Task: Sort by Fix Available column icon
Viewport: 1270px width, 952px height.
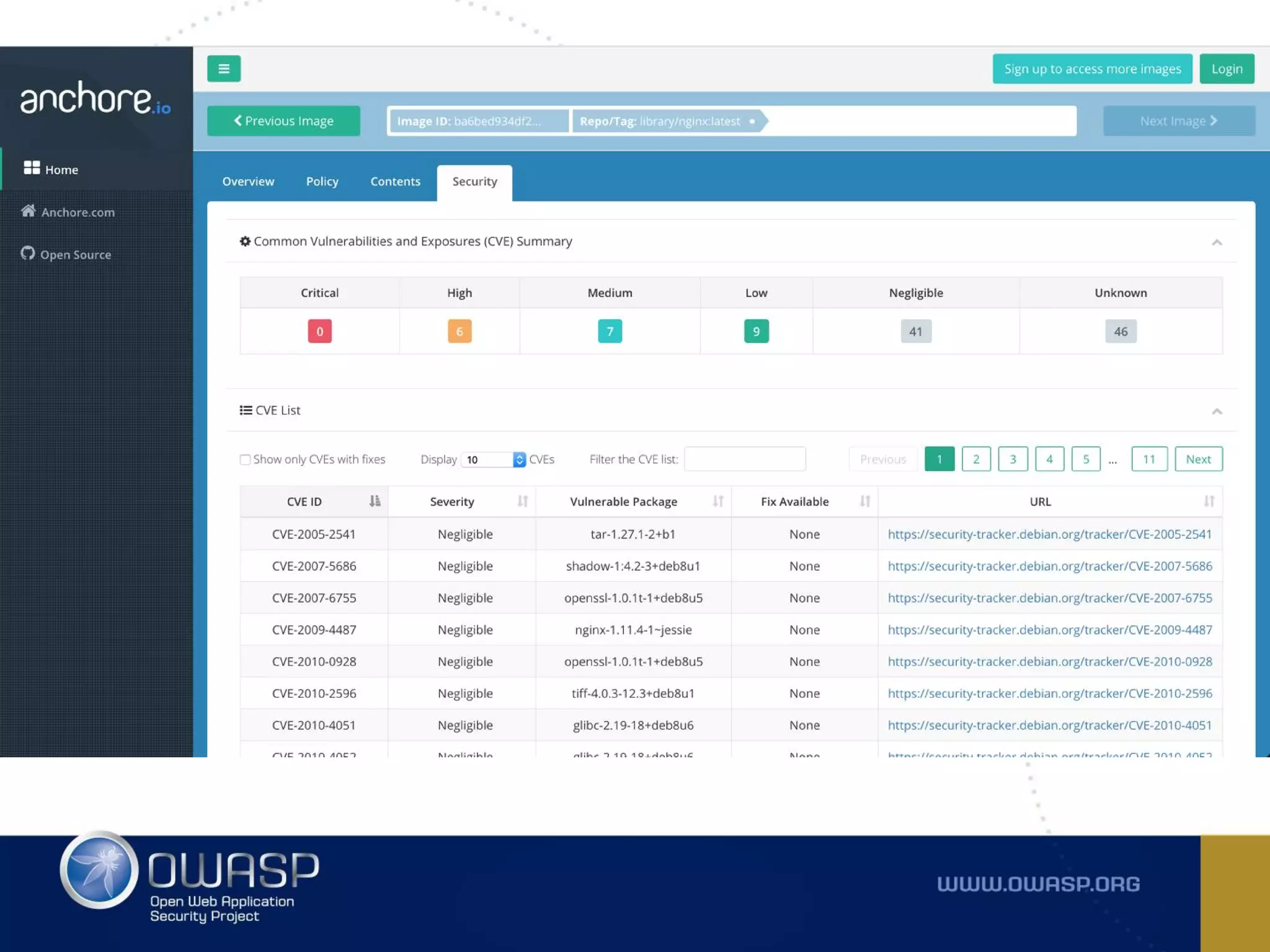Action: click(x=864, y=501)
